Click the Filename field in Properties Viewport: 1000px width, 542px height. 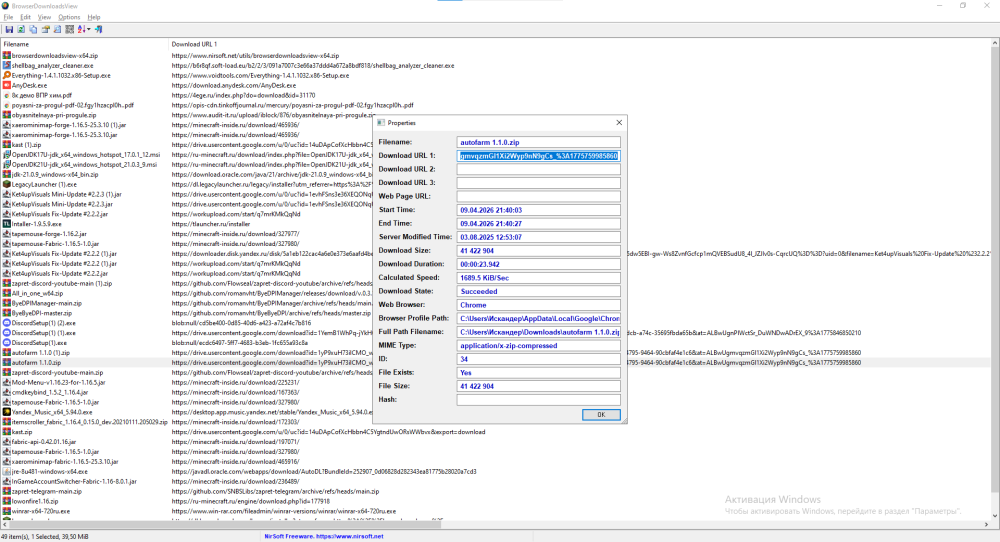[538, 142]
